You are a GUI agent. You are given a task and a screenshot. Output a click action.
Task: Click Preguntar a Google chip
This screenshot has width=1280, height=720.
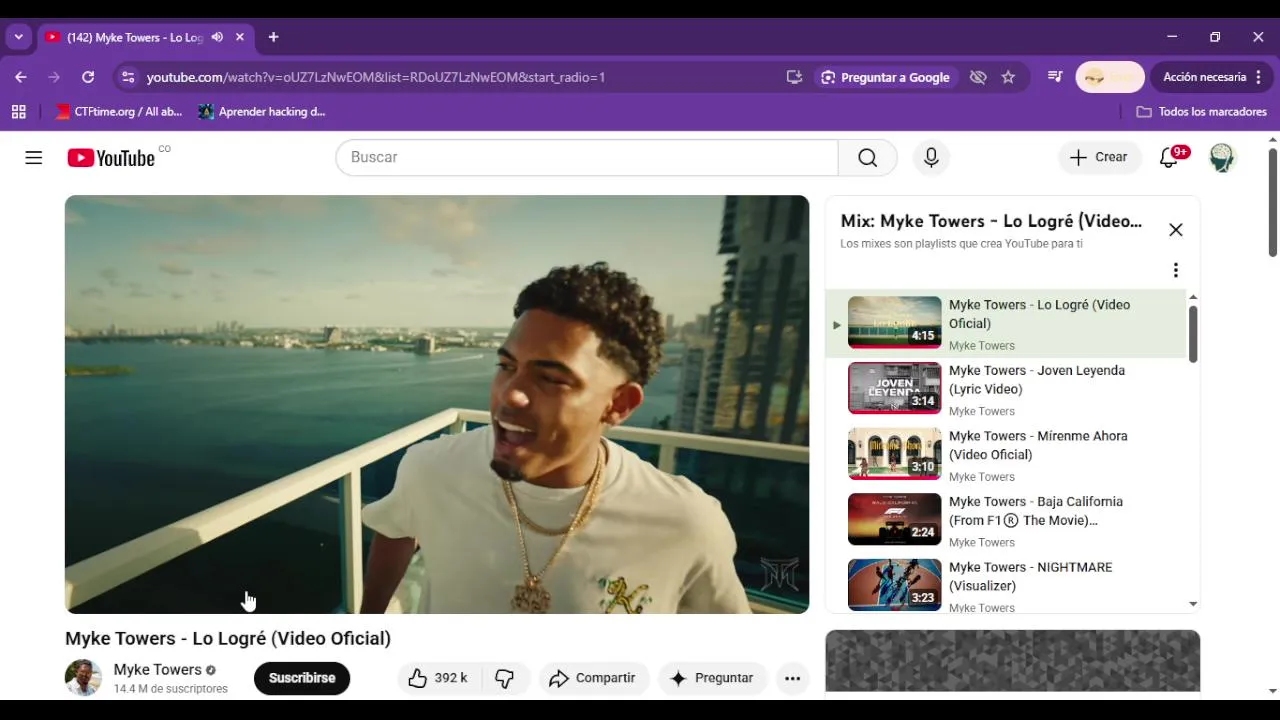[x=886, y=77]
